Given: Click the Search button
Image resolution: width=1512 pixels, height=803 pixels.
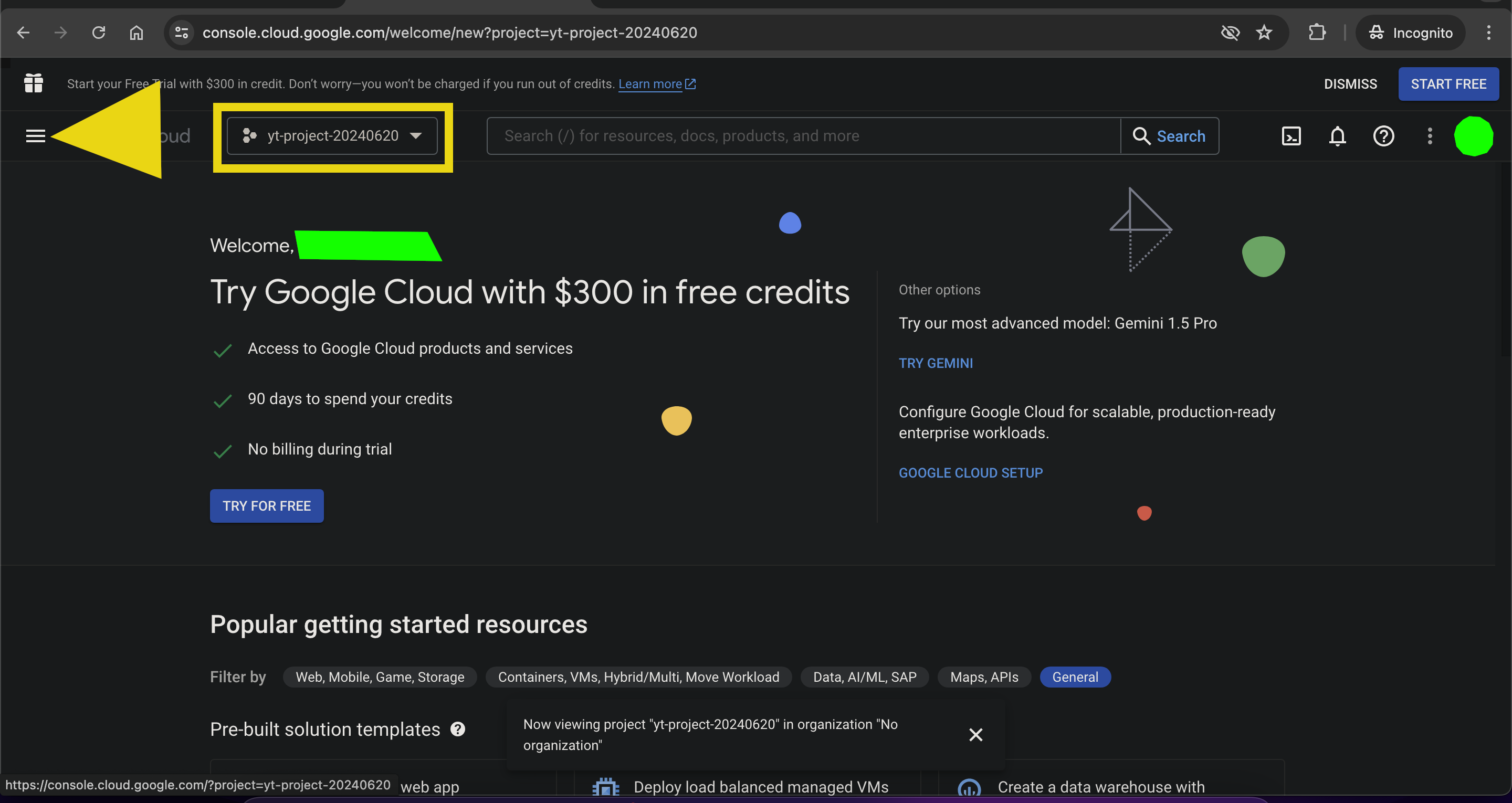Looking at the screenshot, I should coord(1169,136).
